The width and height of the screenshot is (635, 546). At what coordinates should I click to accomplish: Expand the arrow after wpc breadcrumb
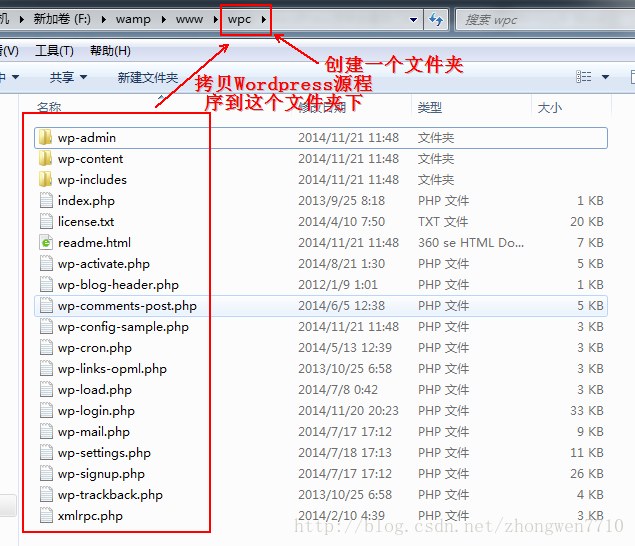(x=264, y=19)
